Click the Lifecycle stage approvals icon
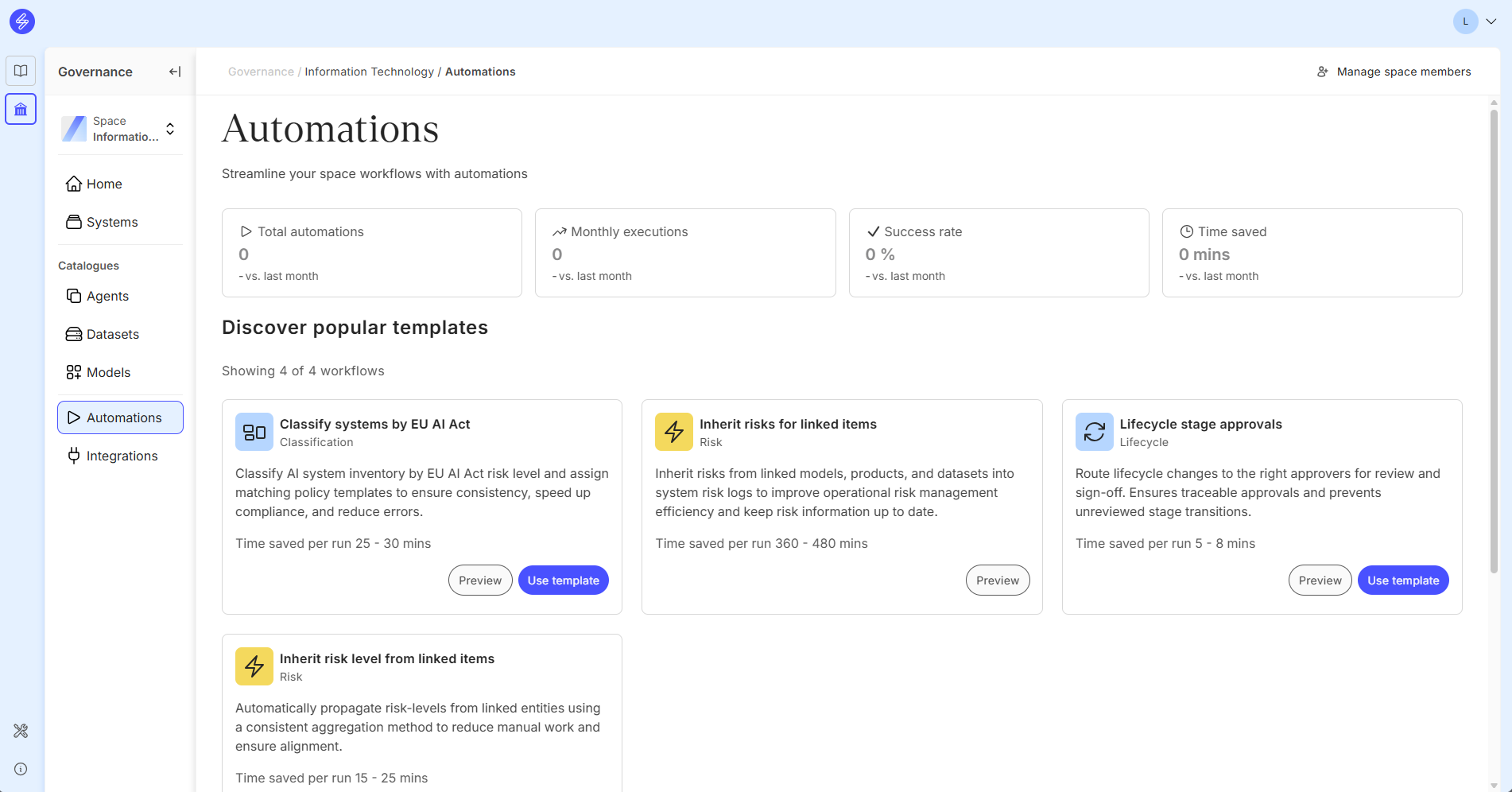This screenshot has width=1512, height=792. (1094, 432)
